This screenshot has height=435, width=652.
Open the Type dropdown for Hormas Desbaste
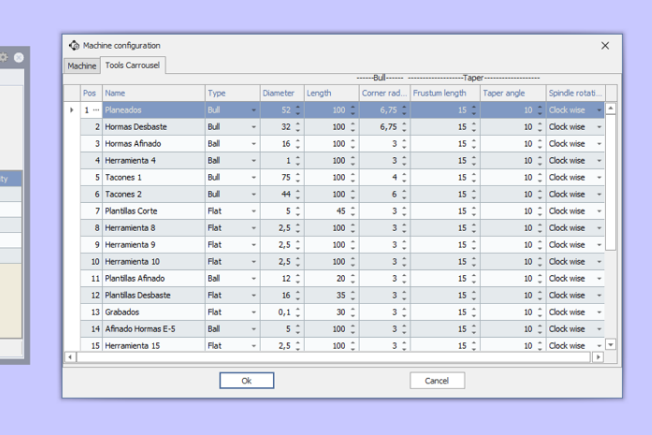pyautogui.click(x=254, y=127)
